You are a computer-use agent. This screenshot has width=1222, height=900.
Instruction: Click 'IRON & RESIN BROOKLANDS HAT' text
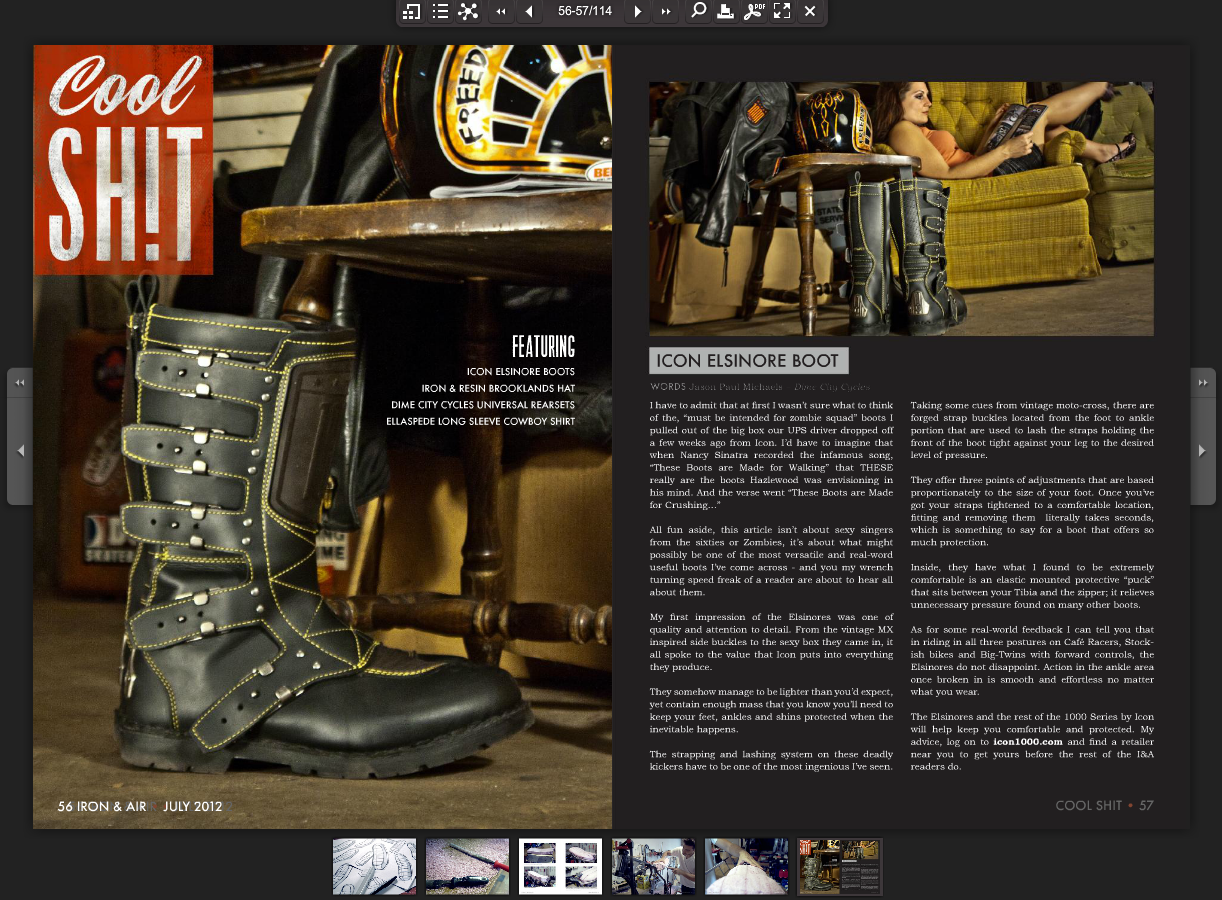(498, 388)
